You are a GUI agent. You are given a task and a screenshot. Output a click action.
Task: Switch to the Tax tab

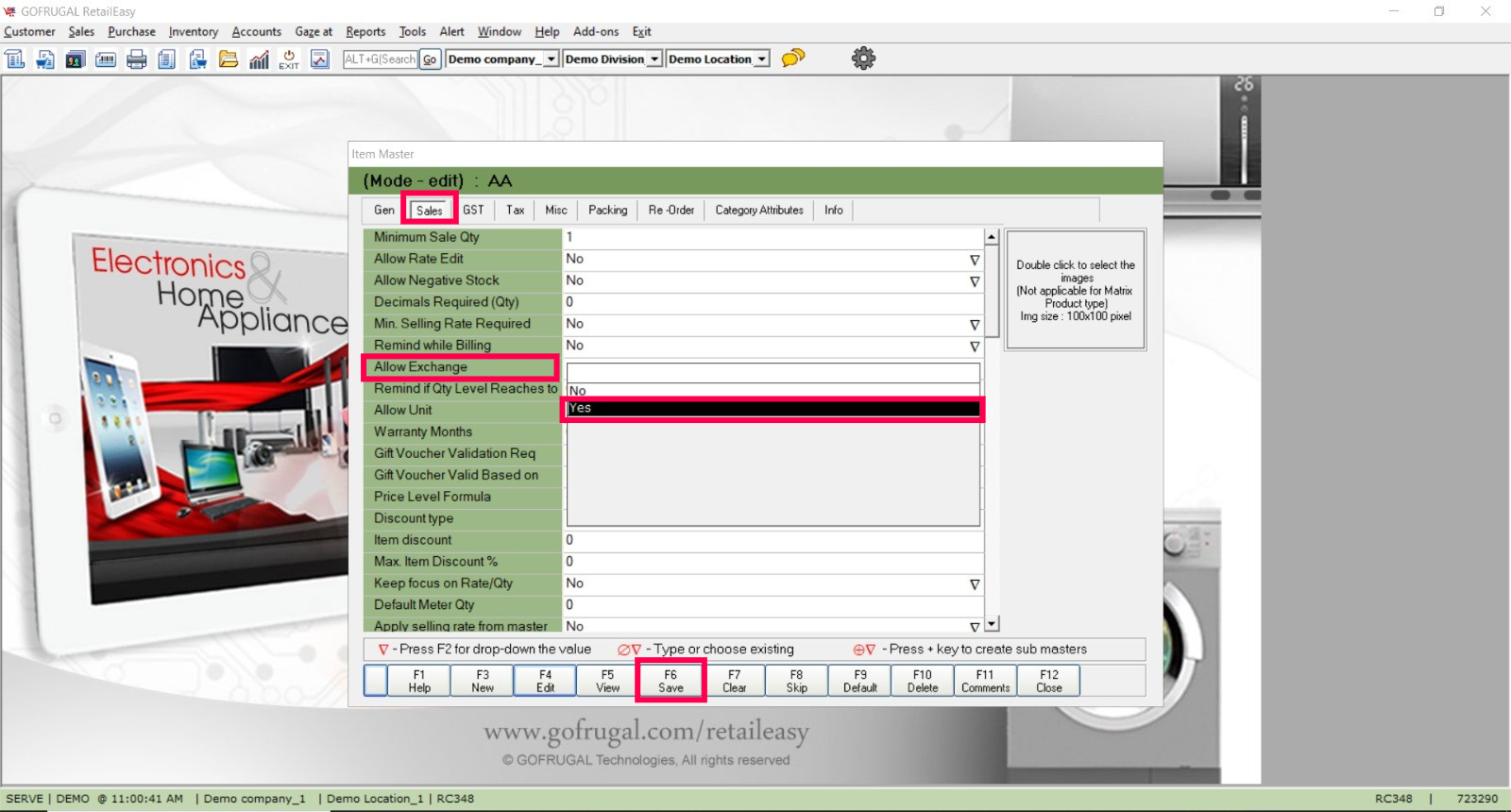point(515,210)
